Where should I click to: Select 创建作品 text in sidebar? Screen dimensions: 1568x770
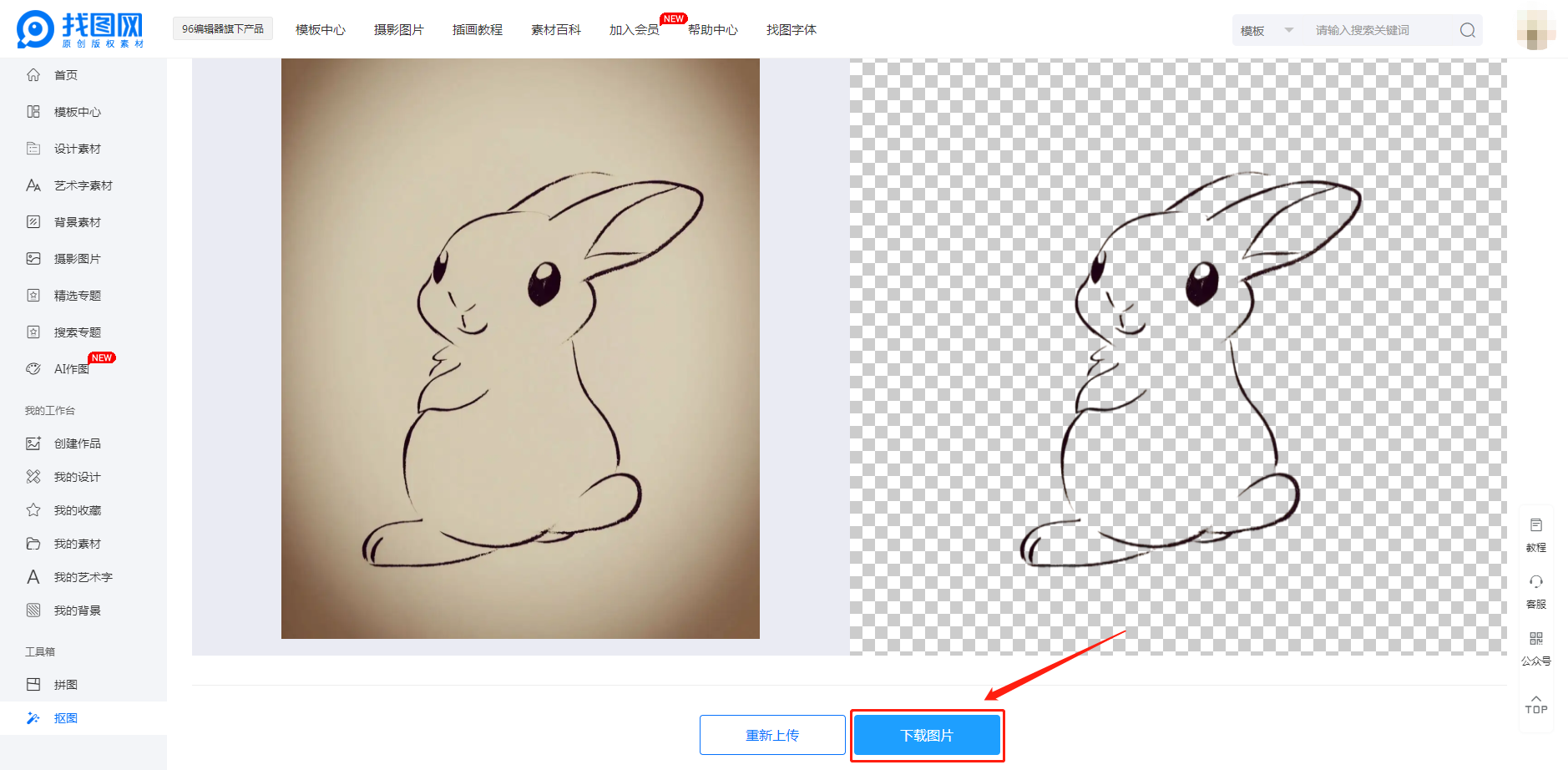(x=78, y=443)
